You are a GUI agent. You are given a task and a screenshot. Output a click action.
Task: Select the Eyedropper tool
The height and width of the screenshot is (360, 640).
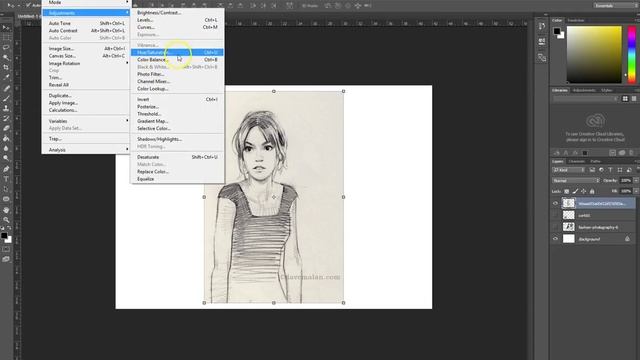pyautogui.click(x=6, y=77)
